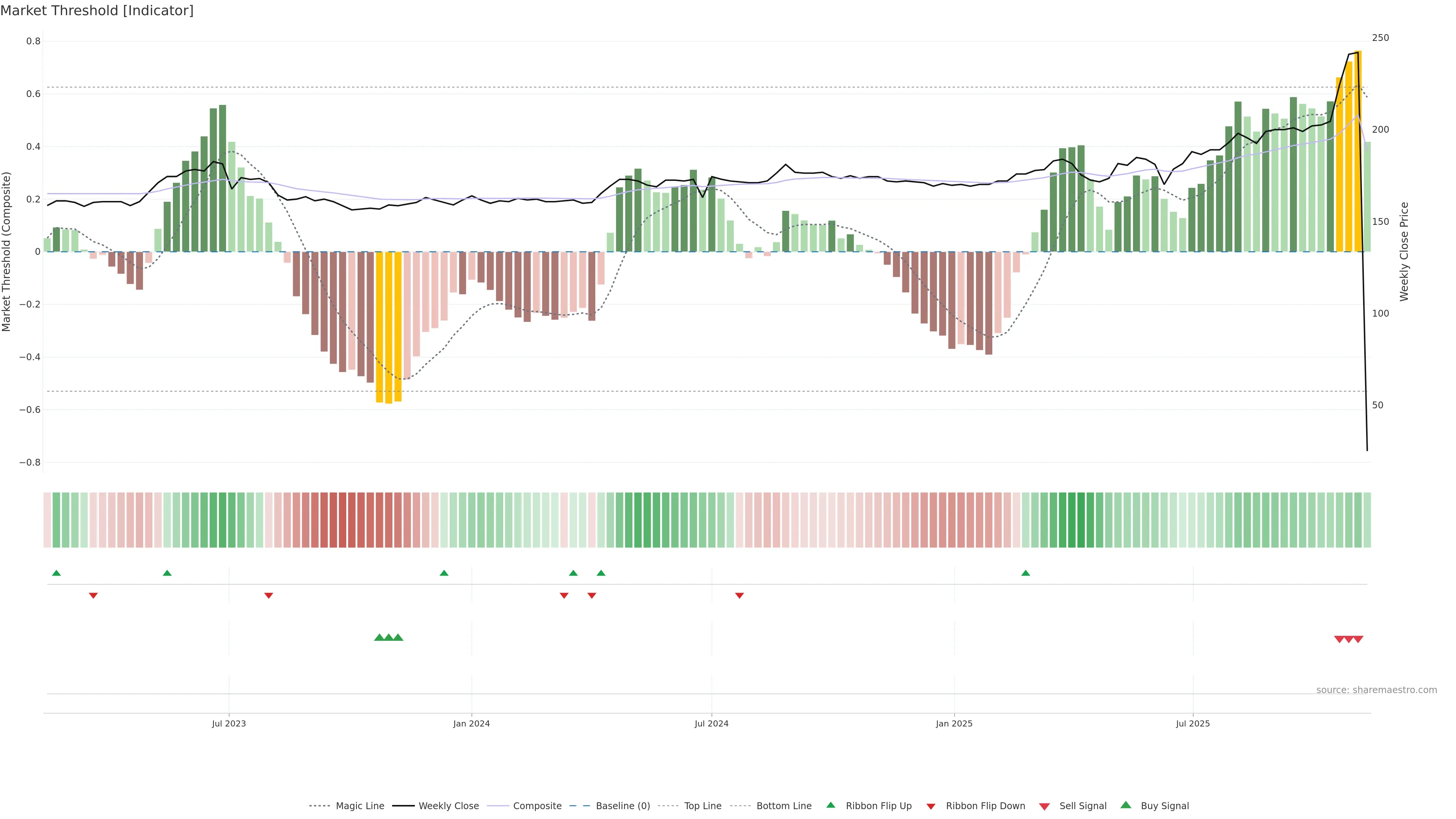Click the Jan 2024 x-axis label
Viewport: 1456px width, 819px height.
471,723
